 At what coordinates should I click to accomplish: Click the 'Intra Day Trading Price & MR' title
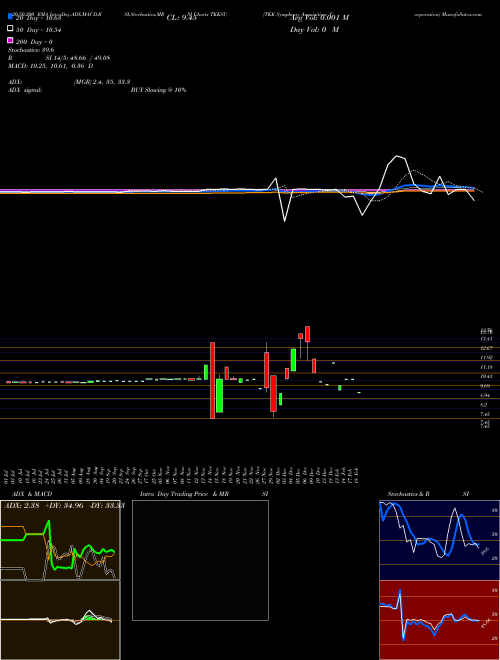[x=184, y=494]
